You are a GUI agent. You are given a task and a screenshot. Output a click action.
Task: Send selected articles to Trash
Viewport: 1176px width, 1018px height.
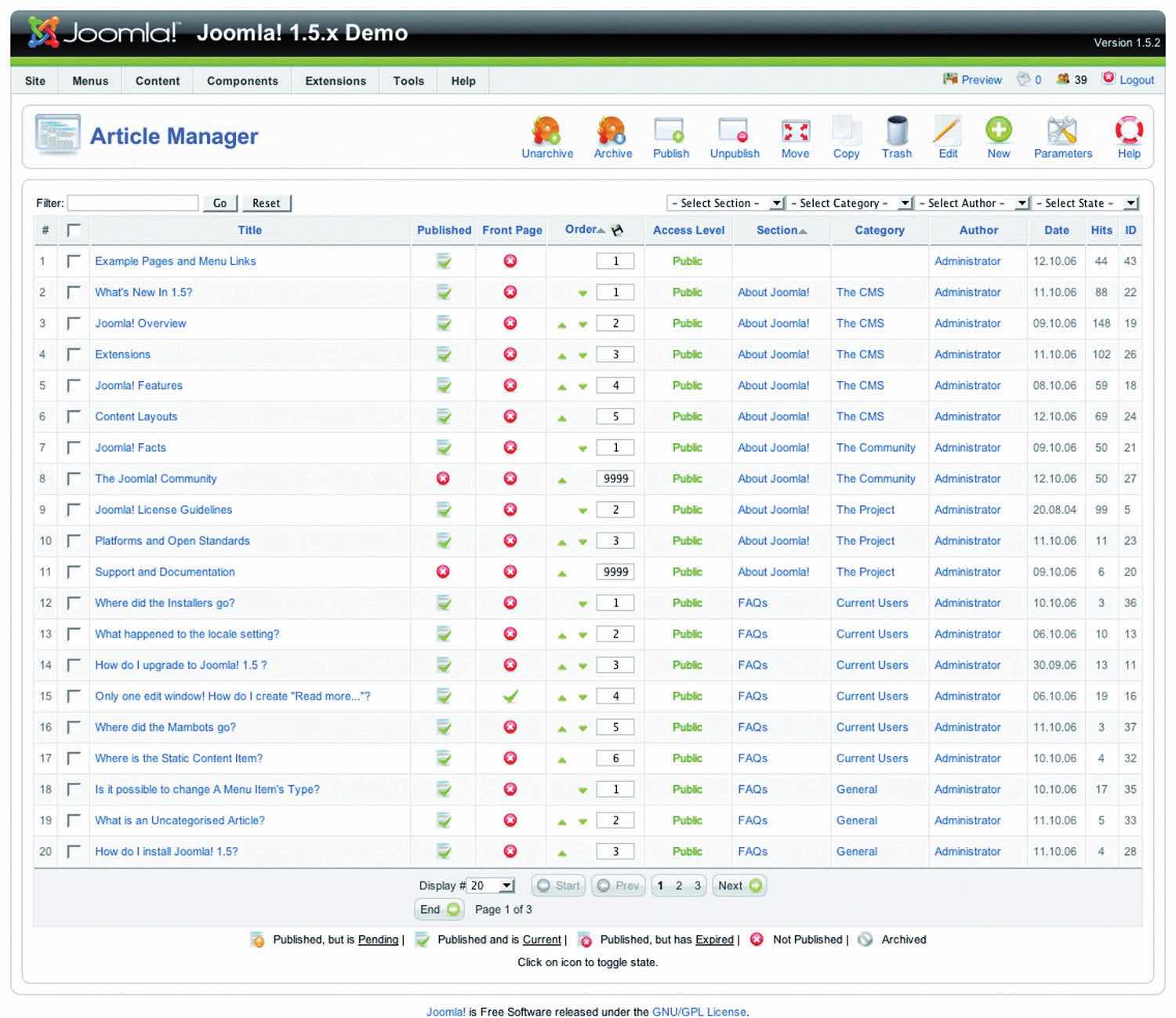[896, 132]
